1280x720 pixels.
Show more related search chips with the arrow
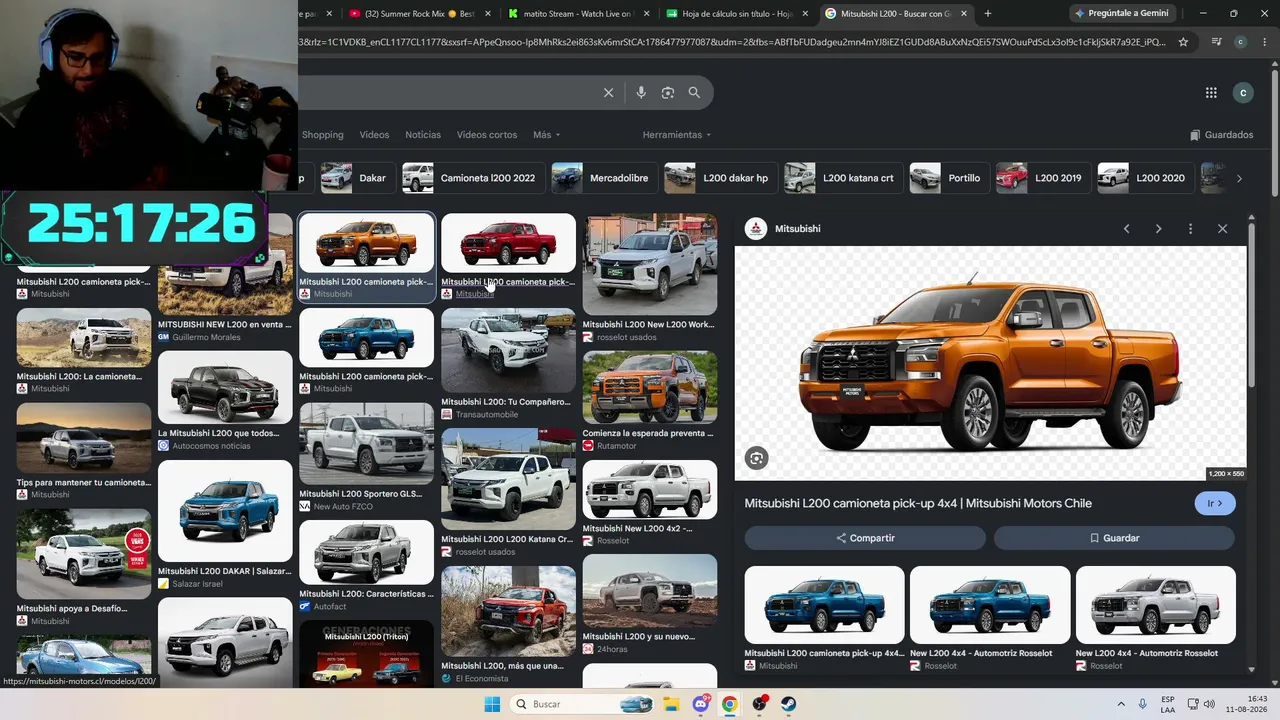(1239, 178)
